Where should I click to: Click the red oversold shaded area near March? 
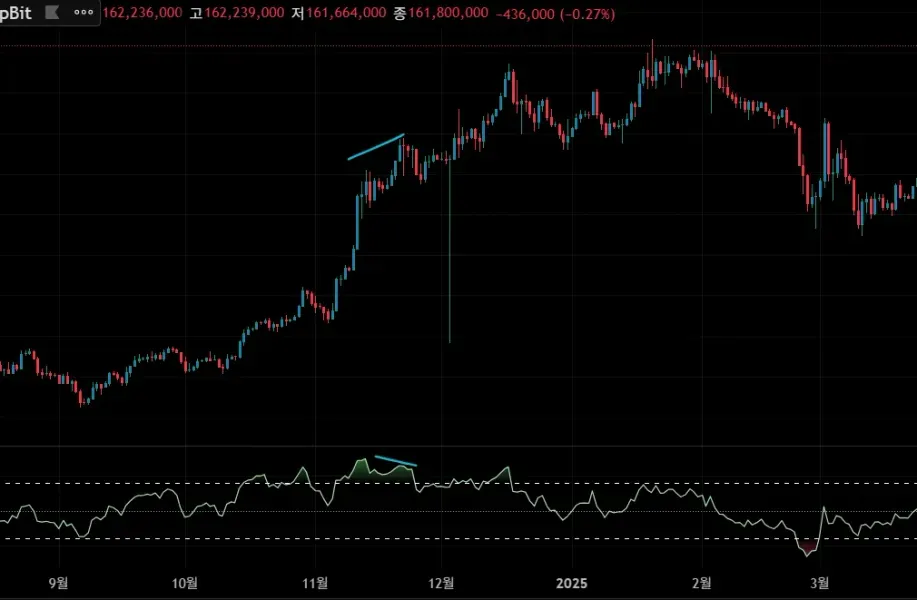click(x=808, y=548)
